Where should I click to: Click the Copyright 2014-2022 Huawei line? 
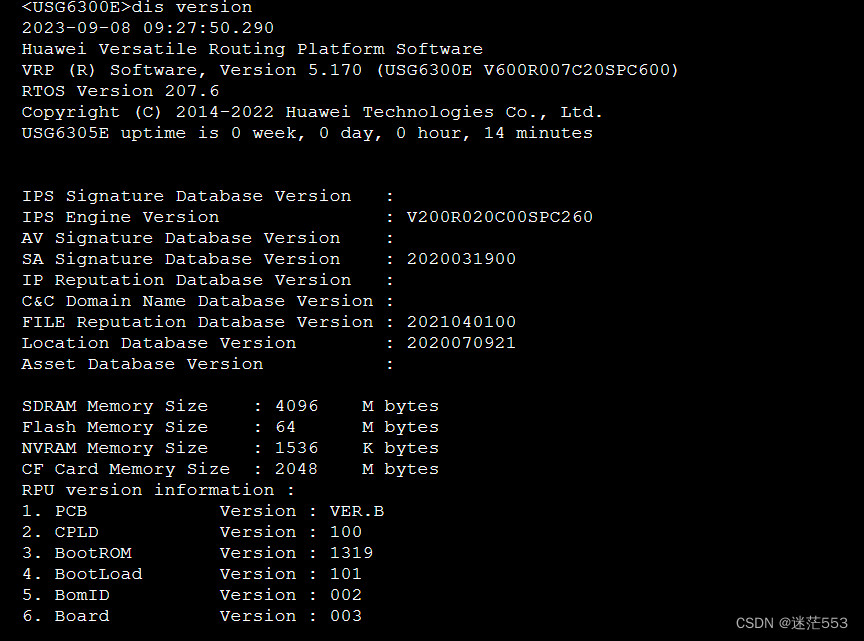(x=312, y=112)
